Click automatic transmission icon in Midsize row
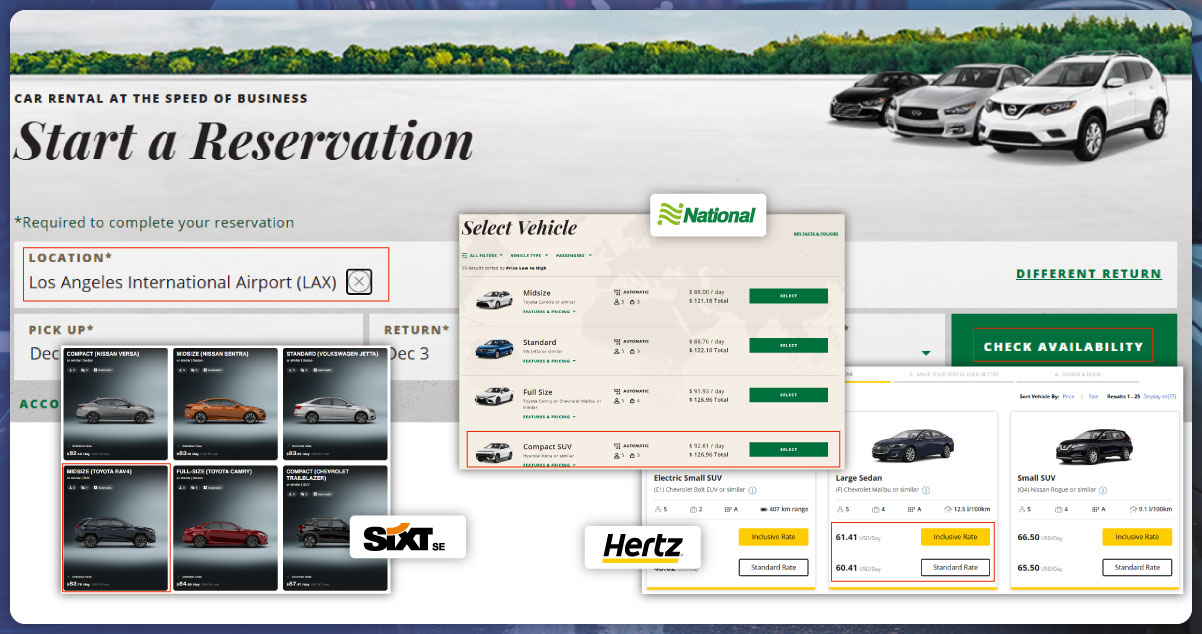 coord(617,291)
